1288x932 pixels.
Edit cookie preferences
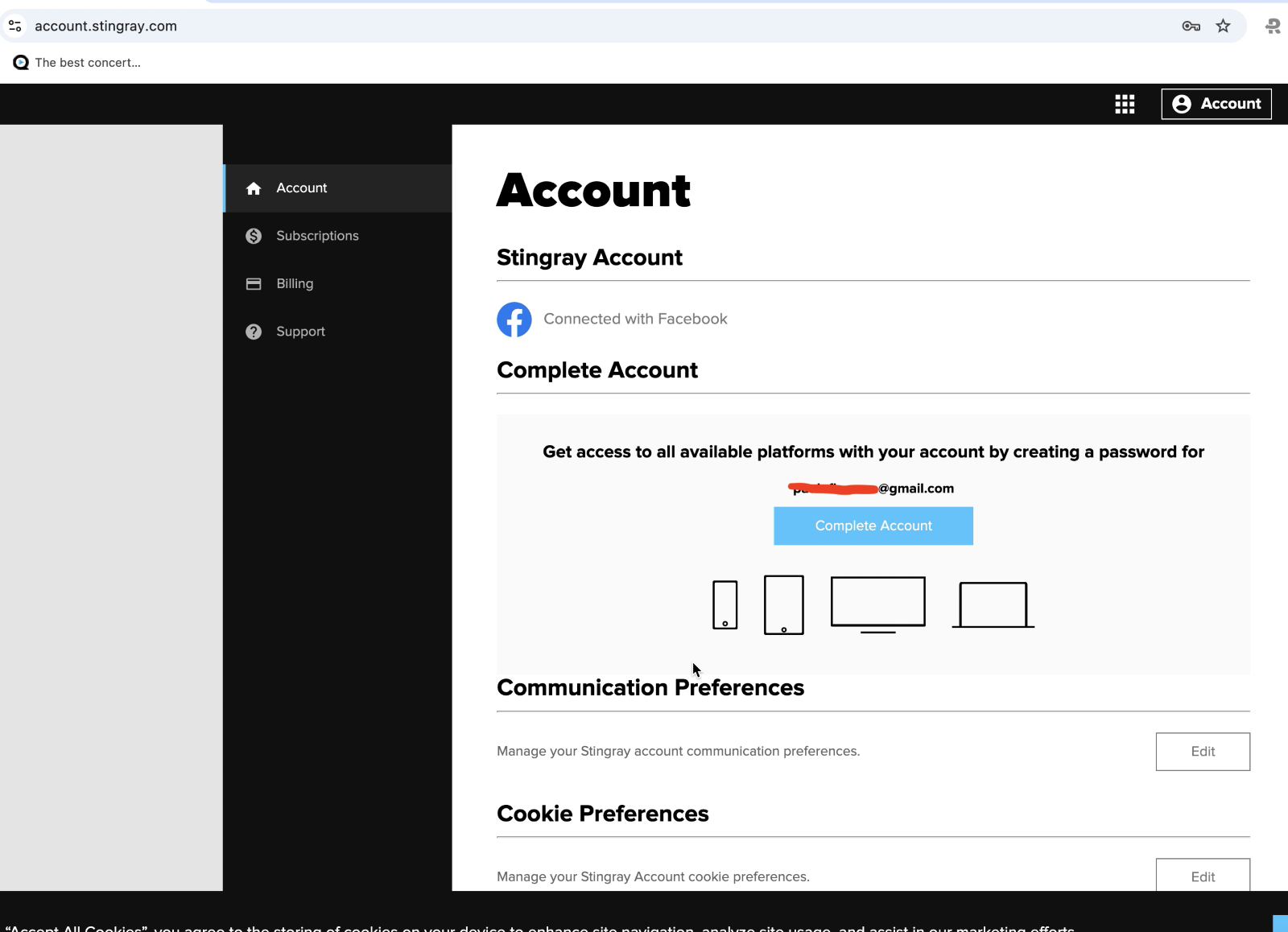[1203, 876]
